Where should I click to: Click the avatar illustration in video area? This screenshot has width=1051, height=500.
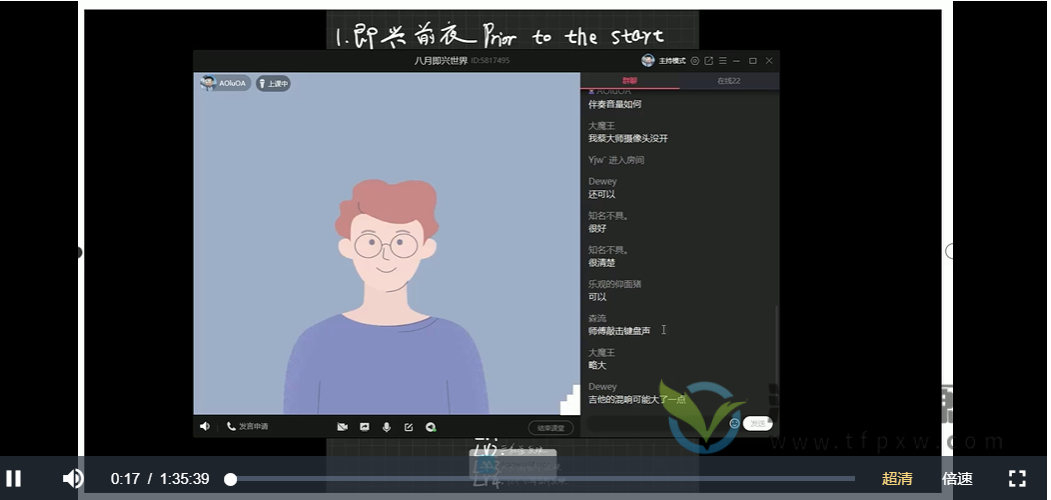pos(387,295)
